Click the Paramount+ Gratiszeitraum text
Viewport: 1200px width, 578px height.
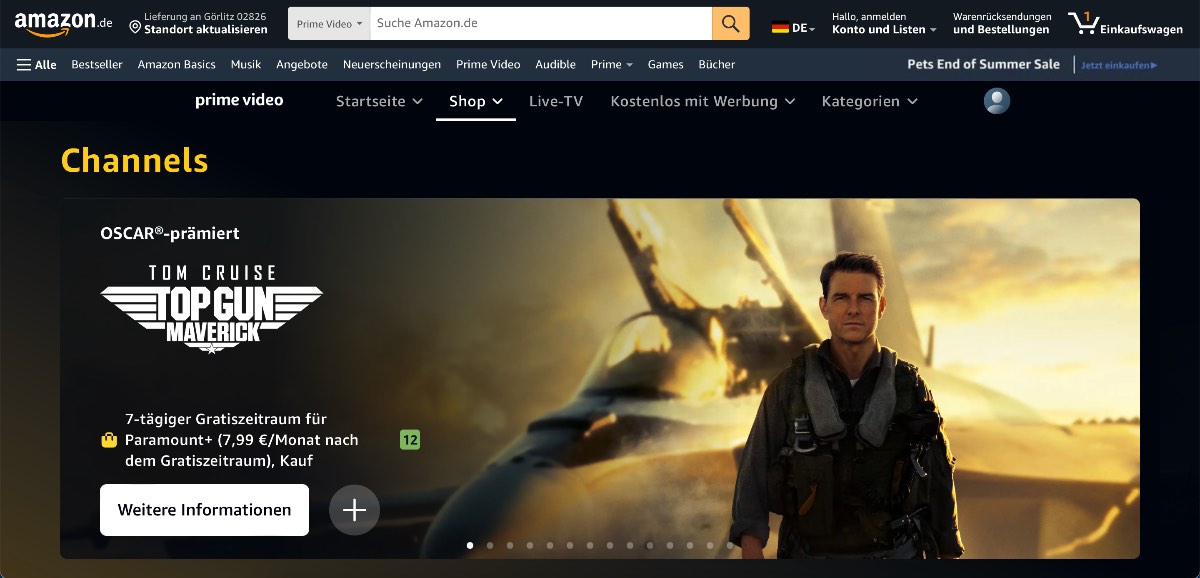241,440
